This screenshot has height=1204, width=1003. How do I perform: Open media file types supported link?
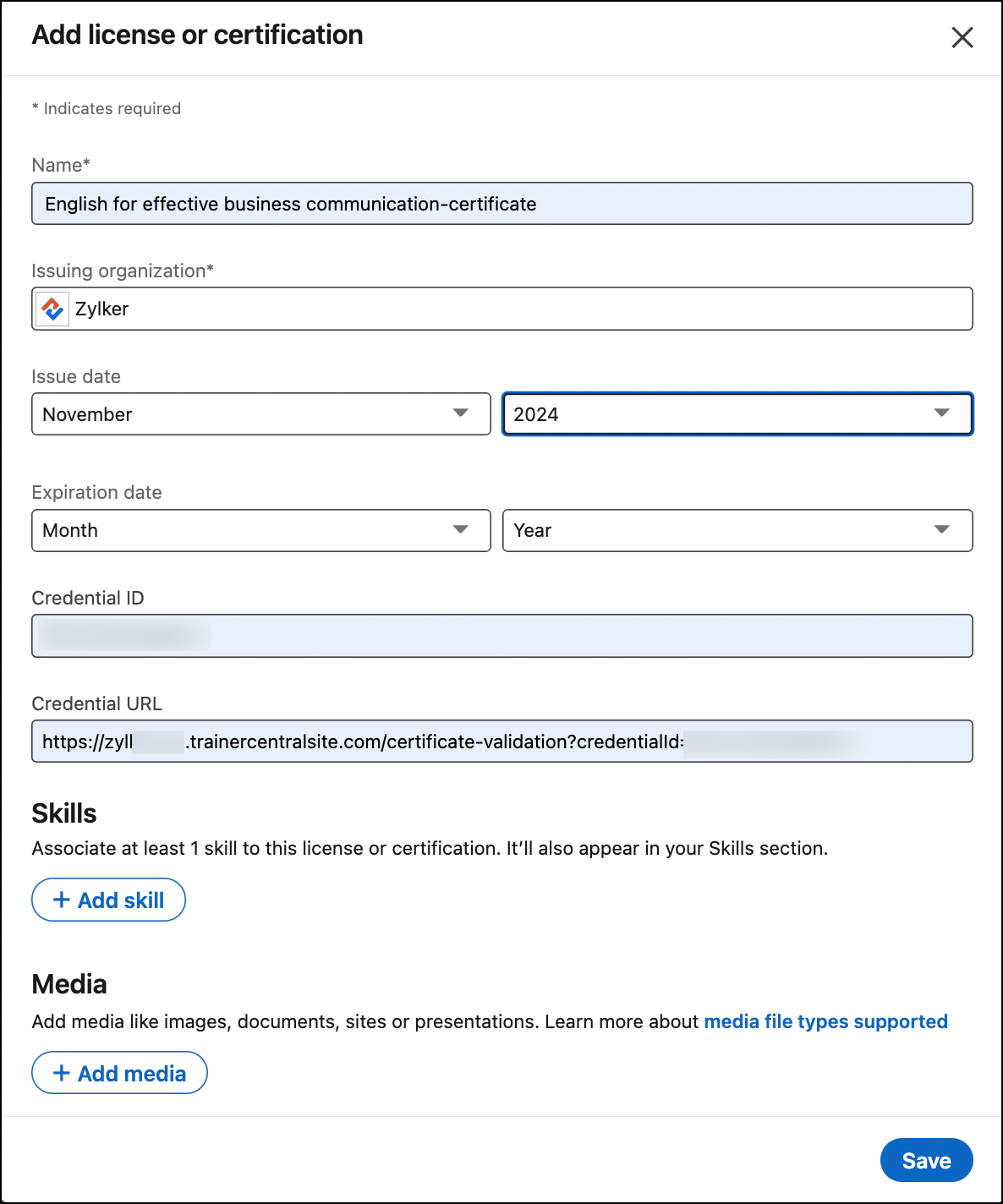coord(825,1021)
